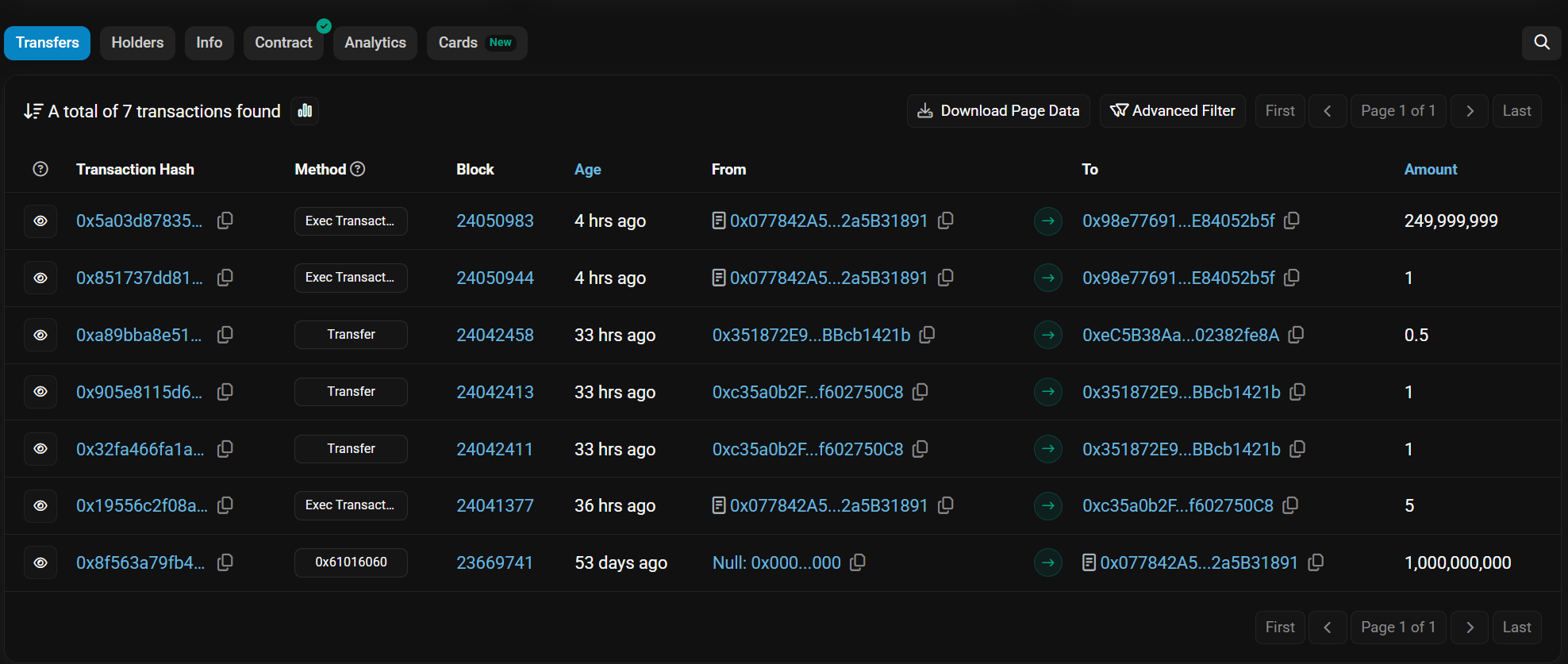This screenshot has height=664, width=1568.
Task: Open the Advanced Filter options
Action: [x=1172, y=111]
